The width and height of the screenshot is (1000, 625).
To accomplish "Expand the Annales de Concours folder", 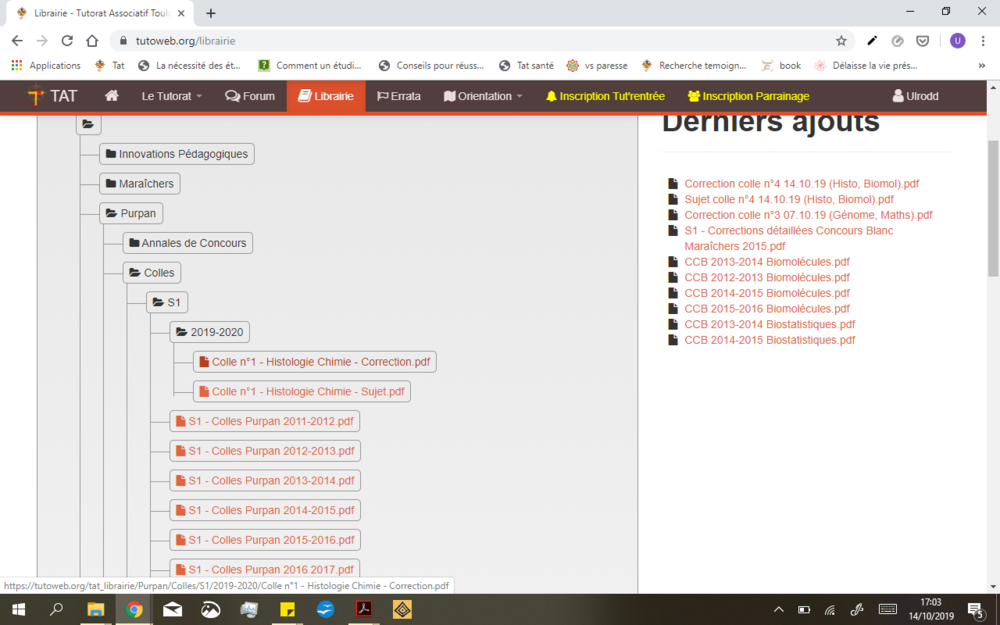I will (187, 243).
